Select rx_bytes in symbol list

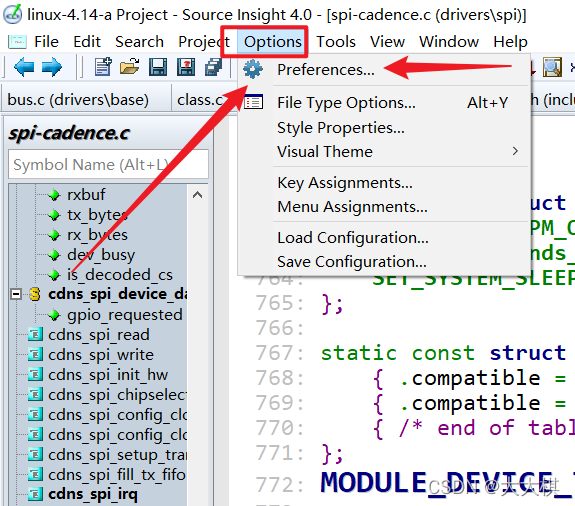click(x=97, y=235)
